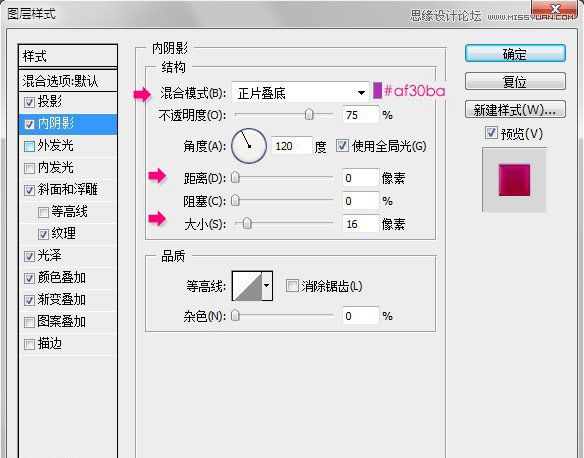This screenshot has height=458, width=584.
Task: Uncheck the 内阴影 inner shadow checkbox
Action: tap(29, 124)
